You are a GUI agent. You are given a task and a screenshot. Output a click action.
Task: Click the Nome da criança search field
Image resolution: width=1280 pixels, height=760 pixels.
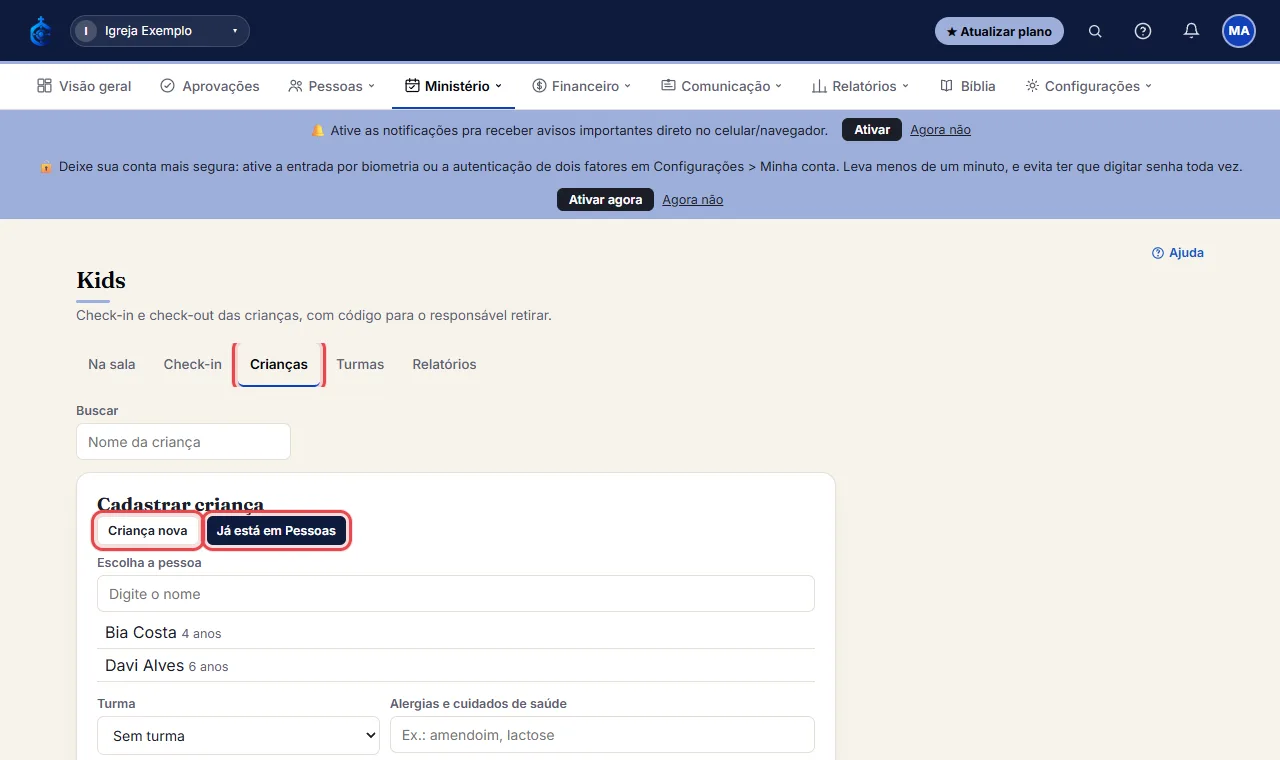pyautogui.click(x=183, y=442)
